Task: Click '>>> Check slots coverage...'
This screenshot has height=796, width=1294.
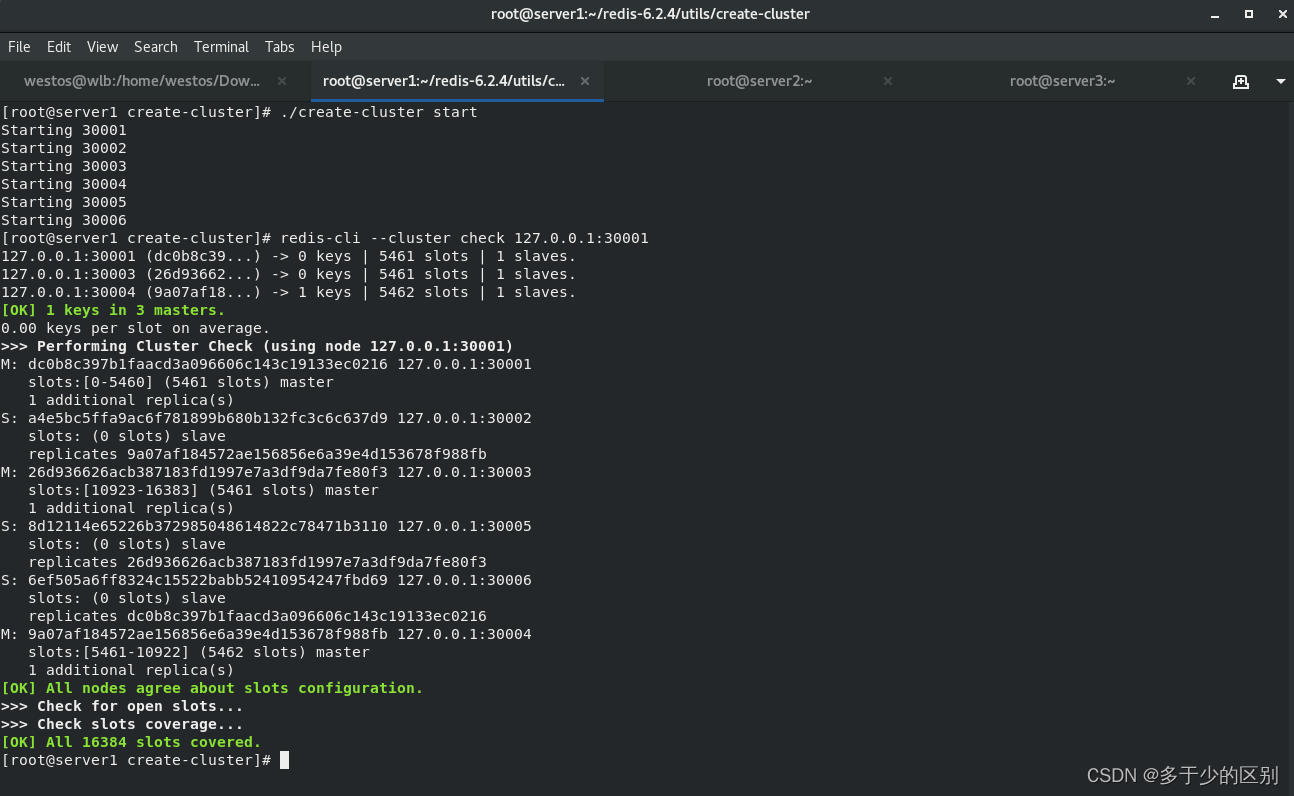Action: (122, 724)
